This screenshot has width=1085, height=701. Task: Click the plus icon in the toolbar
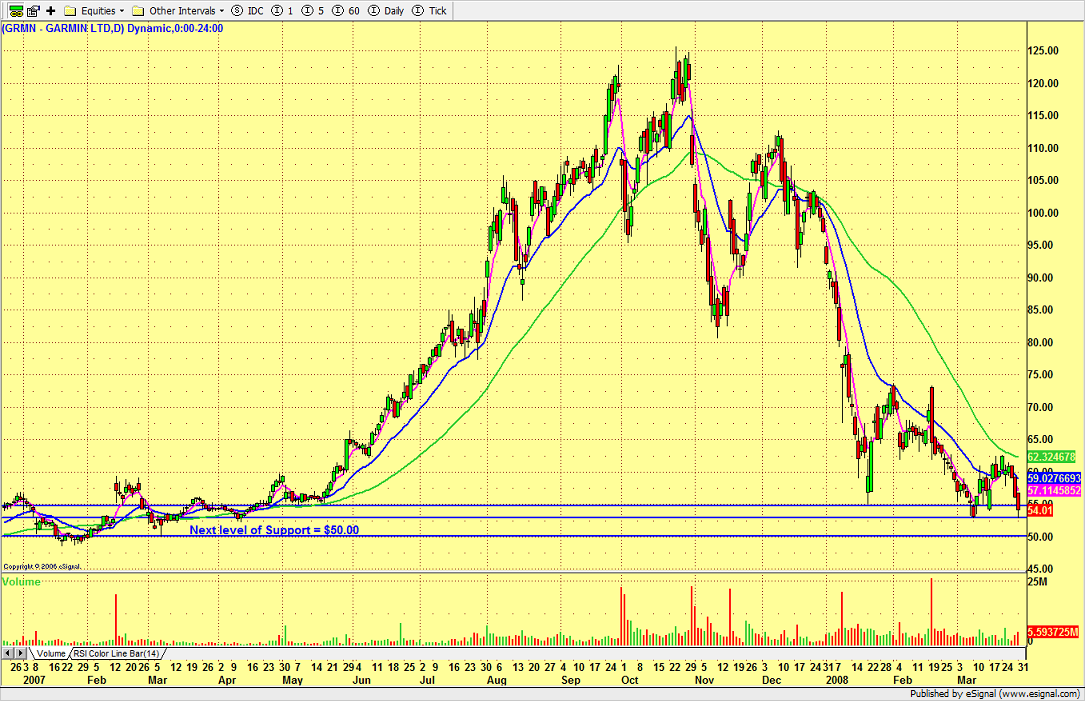[51, 10]
